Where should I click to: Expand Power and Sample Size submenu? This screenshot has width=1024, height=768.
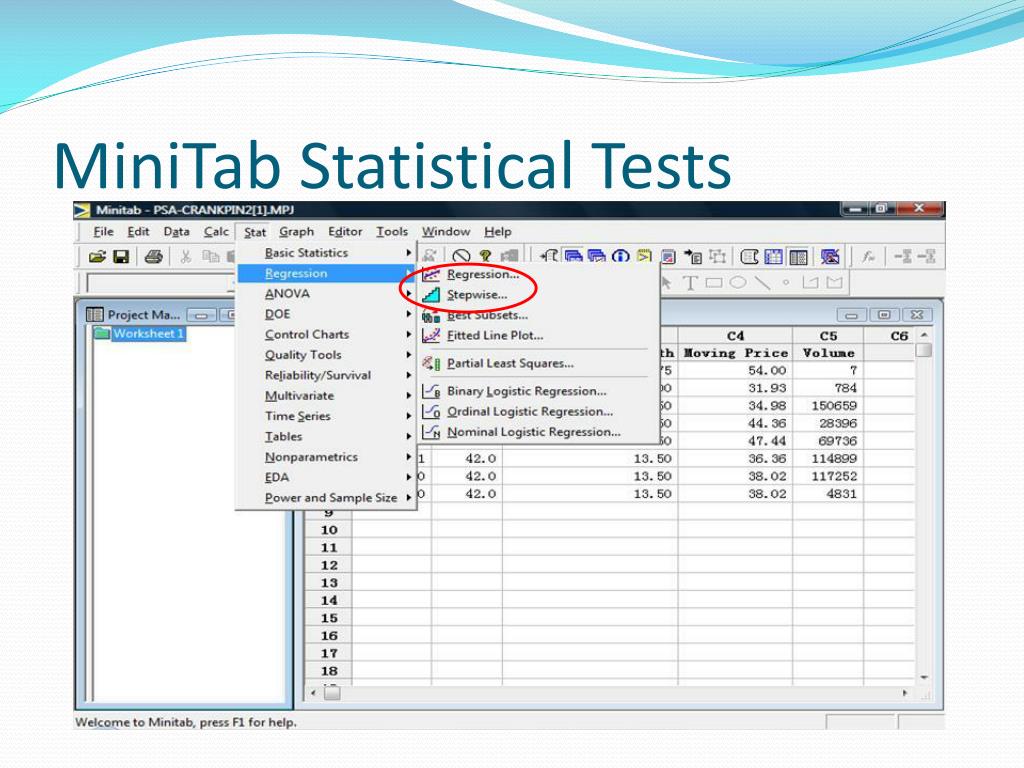coord(326,498)
